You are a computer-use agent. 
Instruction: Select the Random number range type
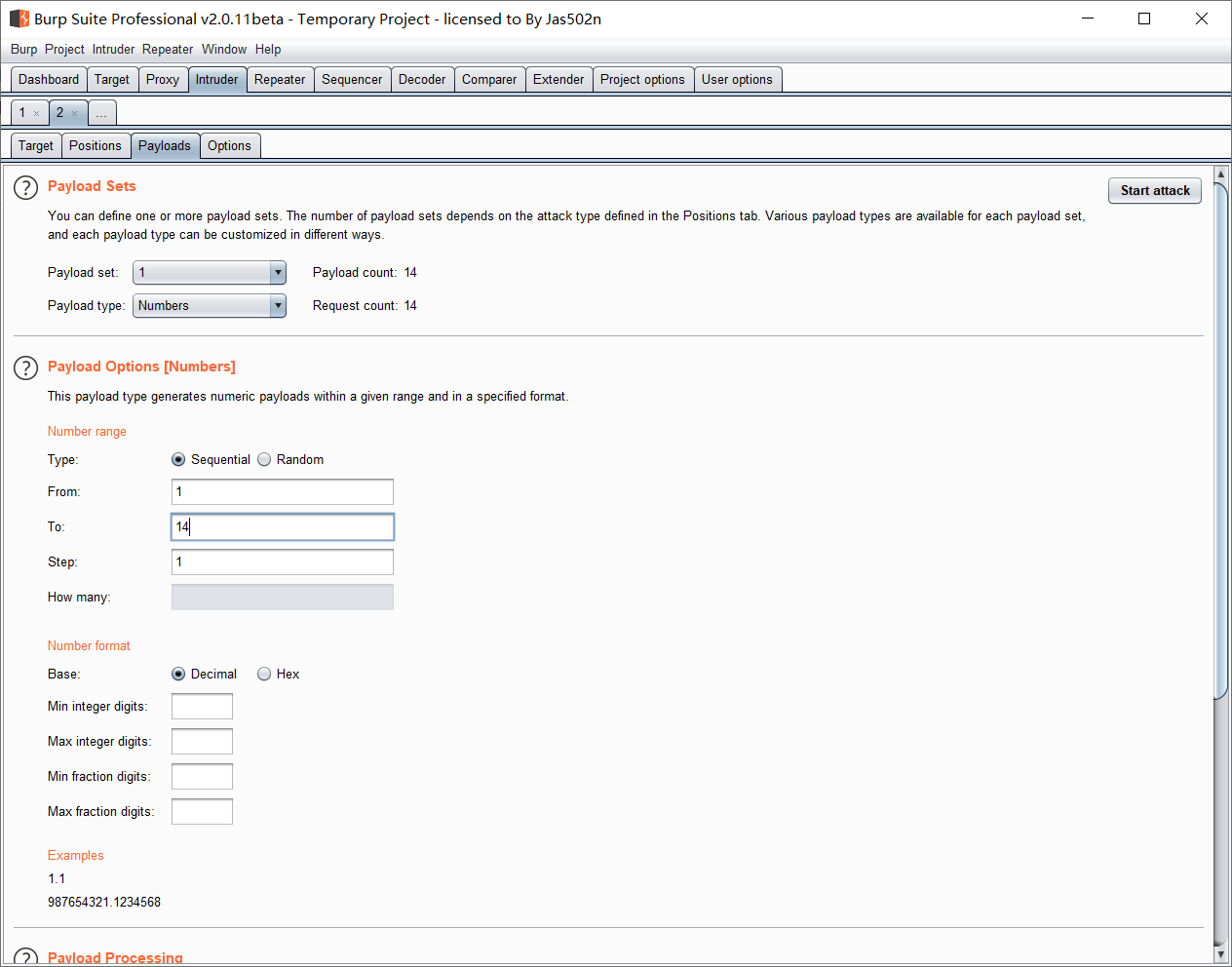[x=264, y=460]
